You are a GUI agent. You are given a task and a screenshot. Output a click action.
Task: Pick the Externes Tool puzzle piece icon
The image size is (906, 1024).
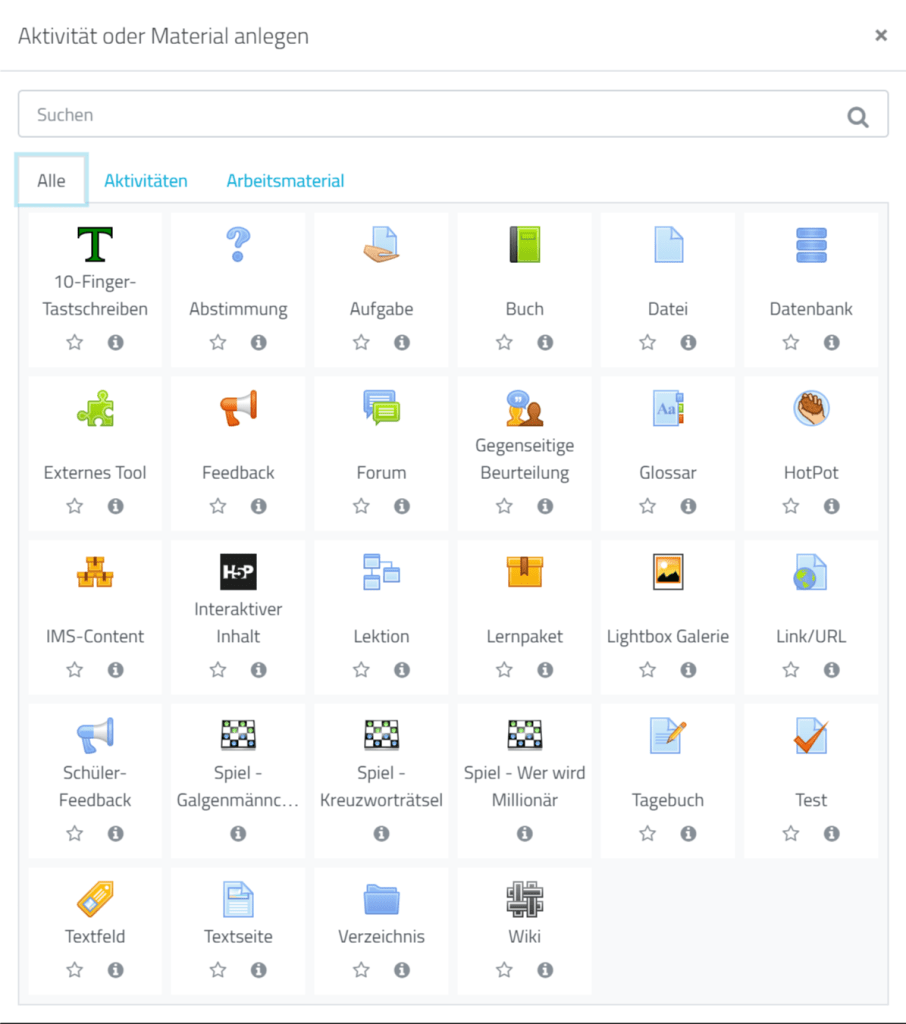pos(95,408)
